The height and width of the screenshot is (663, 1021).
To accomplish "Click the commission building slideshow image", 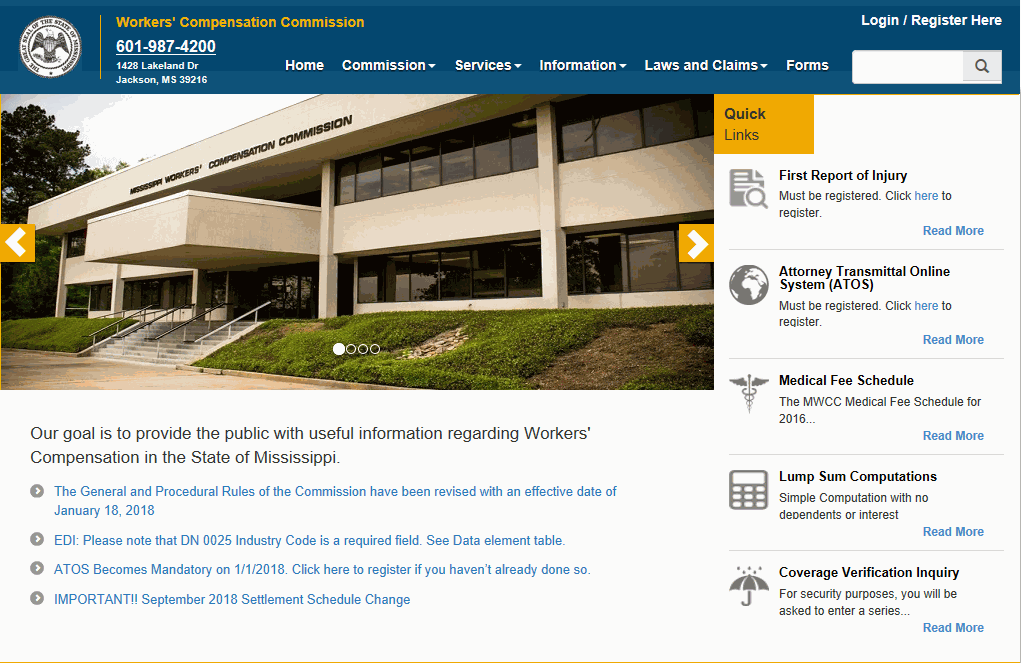I will coord(357,242).
